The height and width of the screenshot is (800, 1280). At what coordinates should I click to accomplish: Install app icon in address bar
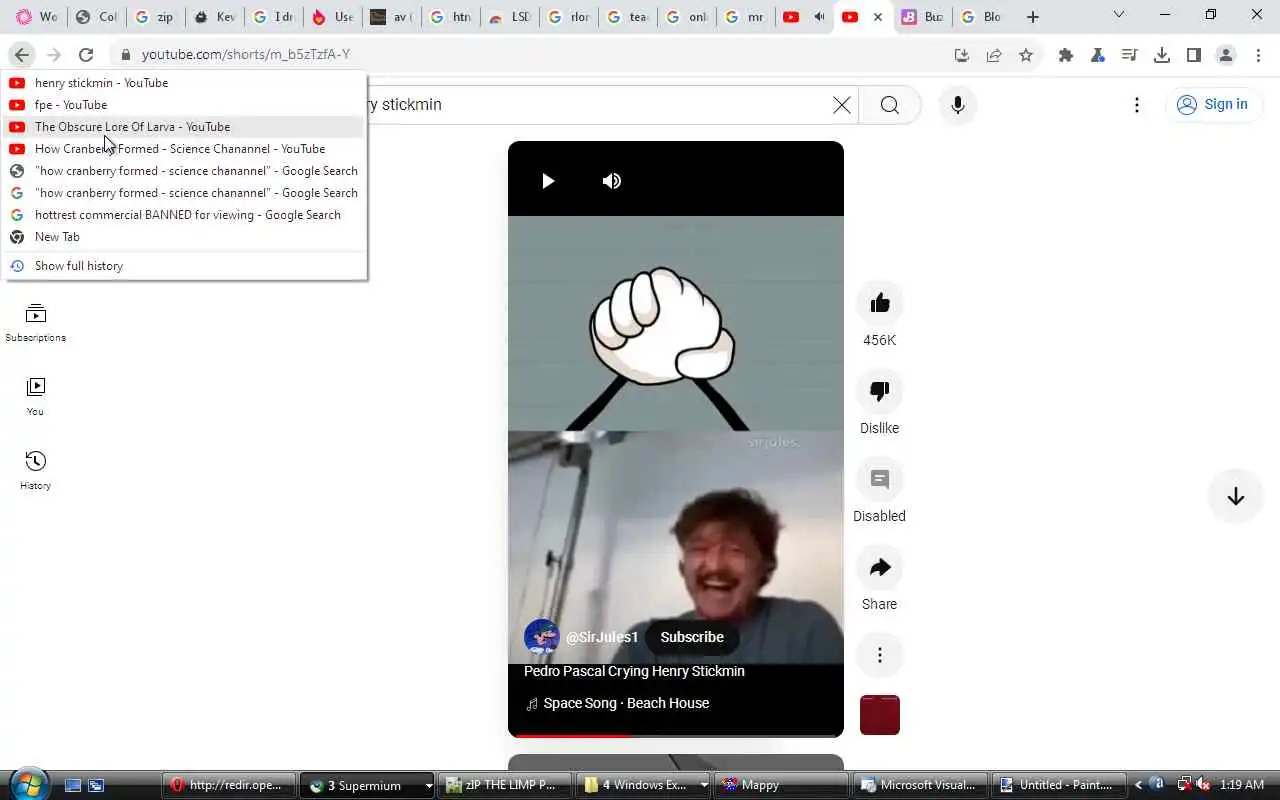962,55
